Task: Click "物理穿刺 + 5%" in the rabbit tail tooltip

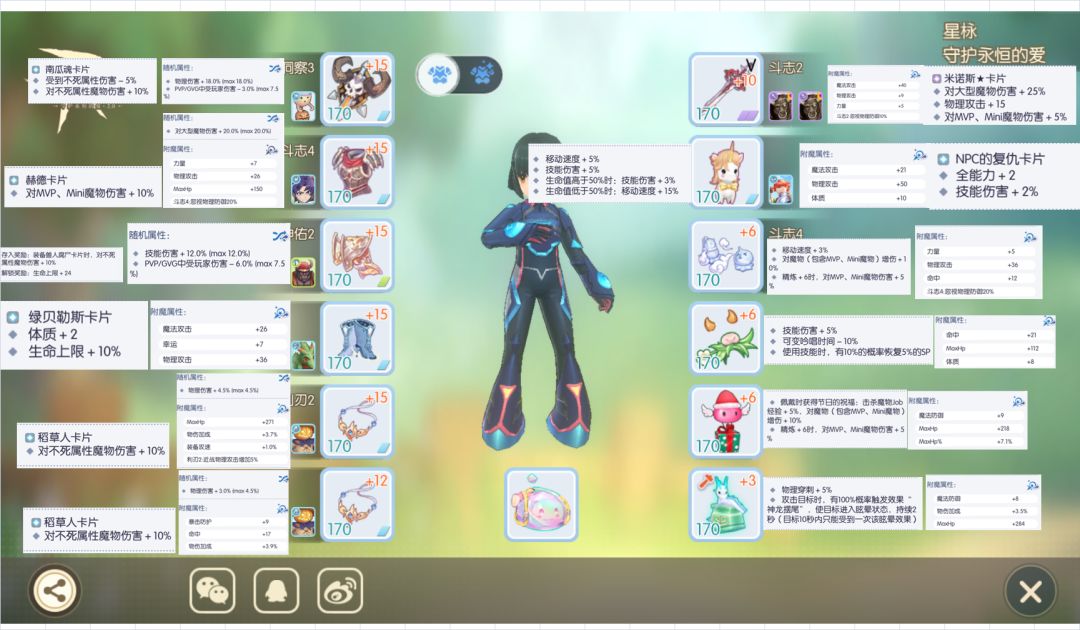Action: [x=807, y=490]
